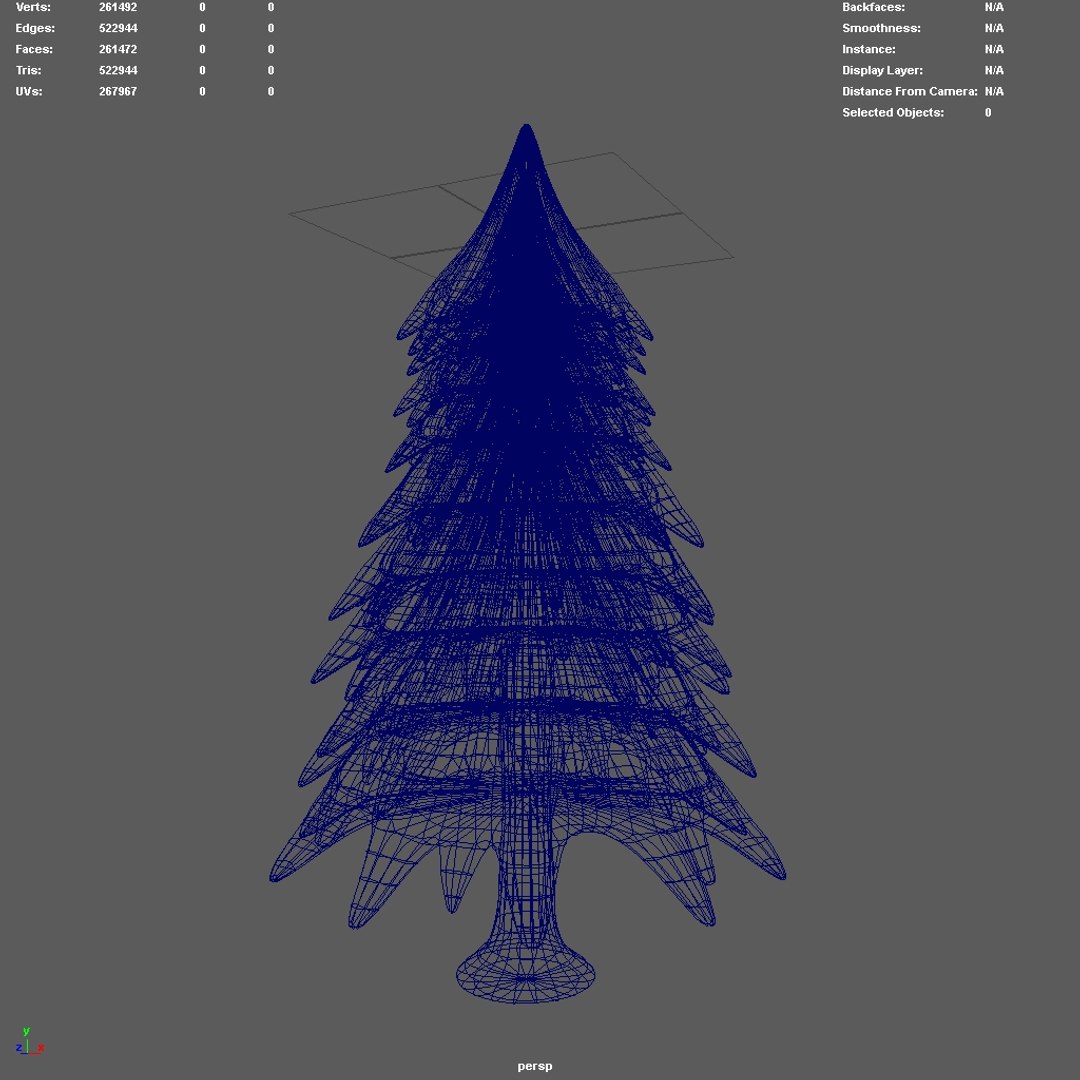Image resolution: width=1080 pixels, height=1080 pixels.
Task: Click the Selected Objects: label
Action: click(893, 112)
